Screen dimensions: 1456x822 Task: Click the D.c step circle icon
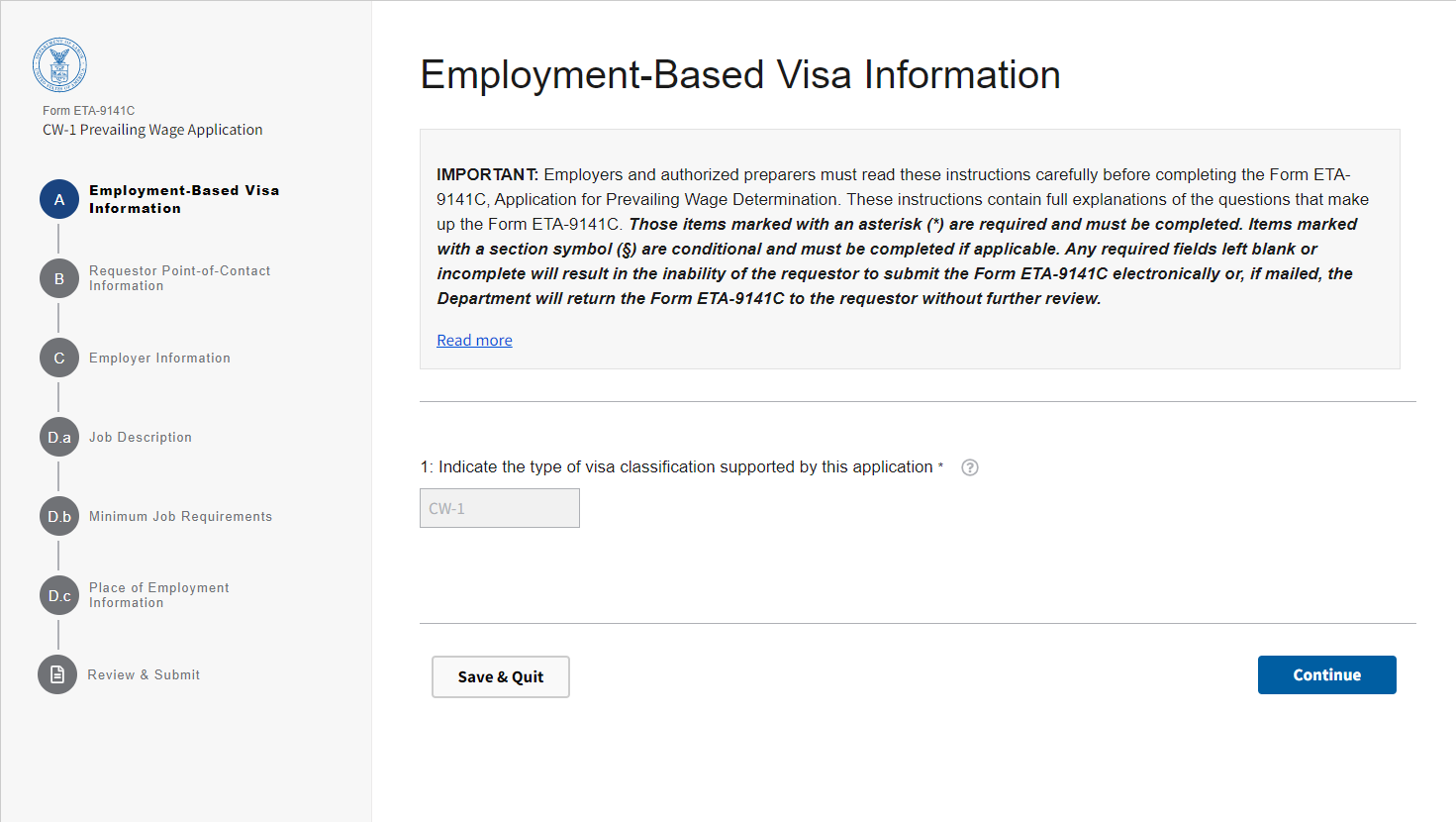[59, 595]
